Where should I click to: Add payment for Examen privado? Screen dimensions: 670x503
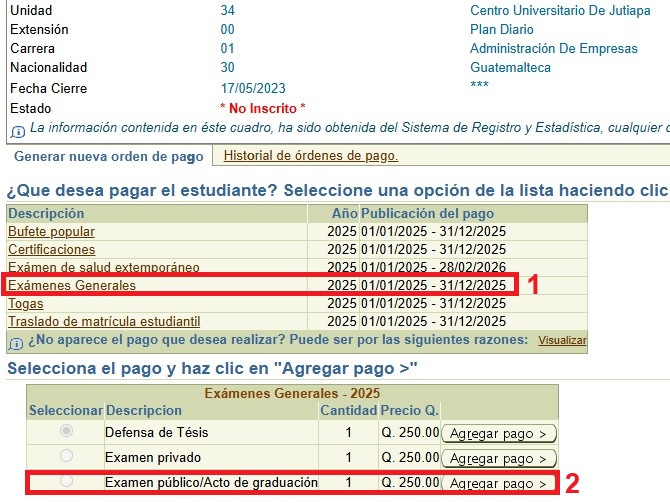pyautogui.click(x=499, y=458)
